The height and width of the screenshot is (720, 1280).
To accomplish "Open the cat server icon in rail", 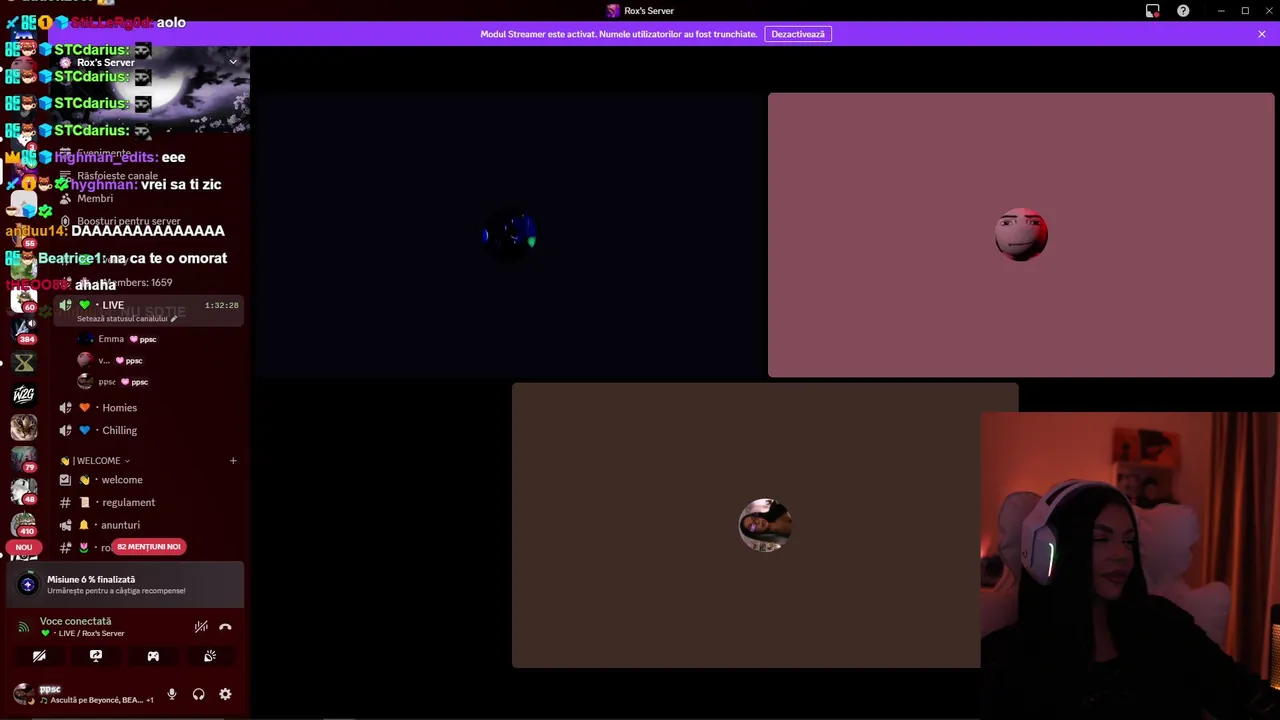I will point(24,427).
